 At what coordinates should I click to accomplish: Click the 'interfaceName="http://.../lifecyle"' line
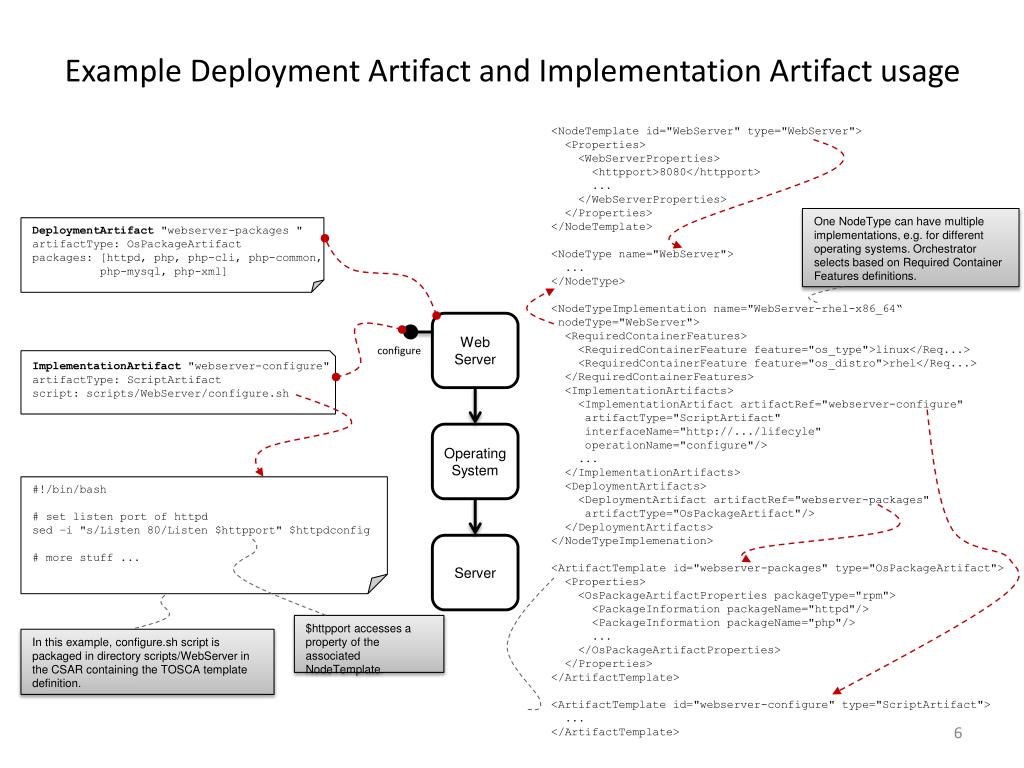[703, 432]
